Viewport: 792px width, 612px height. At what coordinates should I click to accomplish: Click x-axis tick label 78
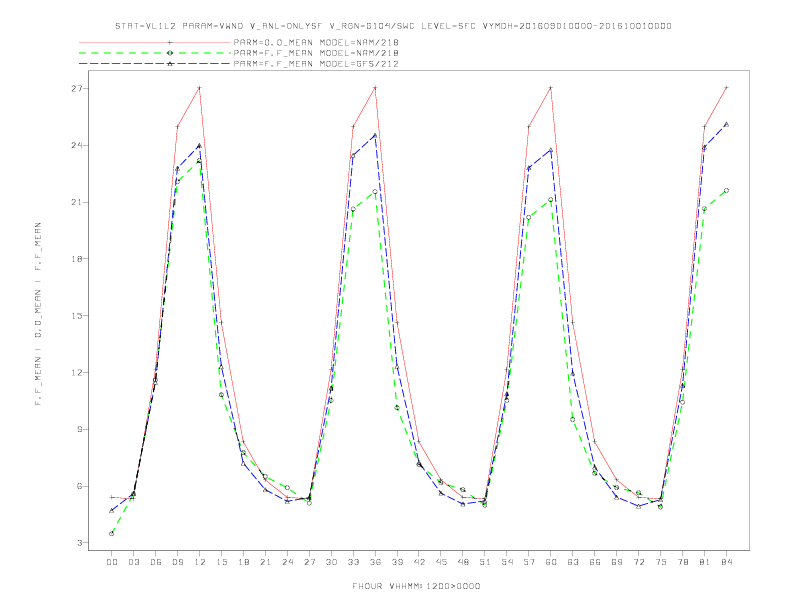683,562
